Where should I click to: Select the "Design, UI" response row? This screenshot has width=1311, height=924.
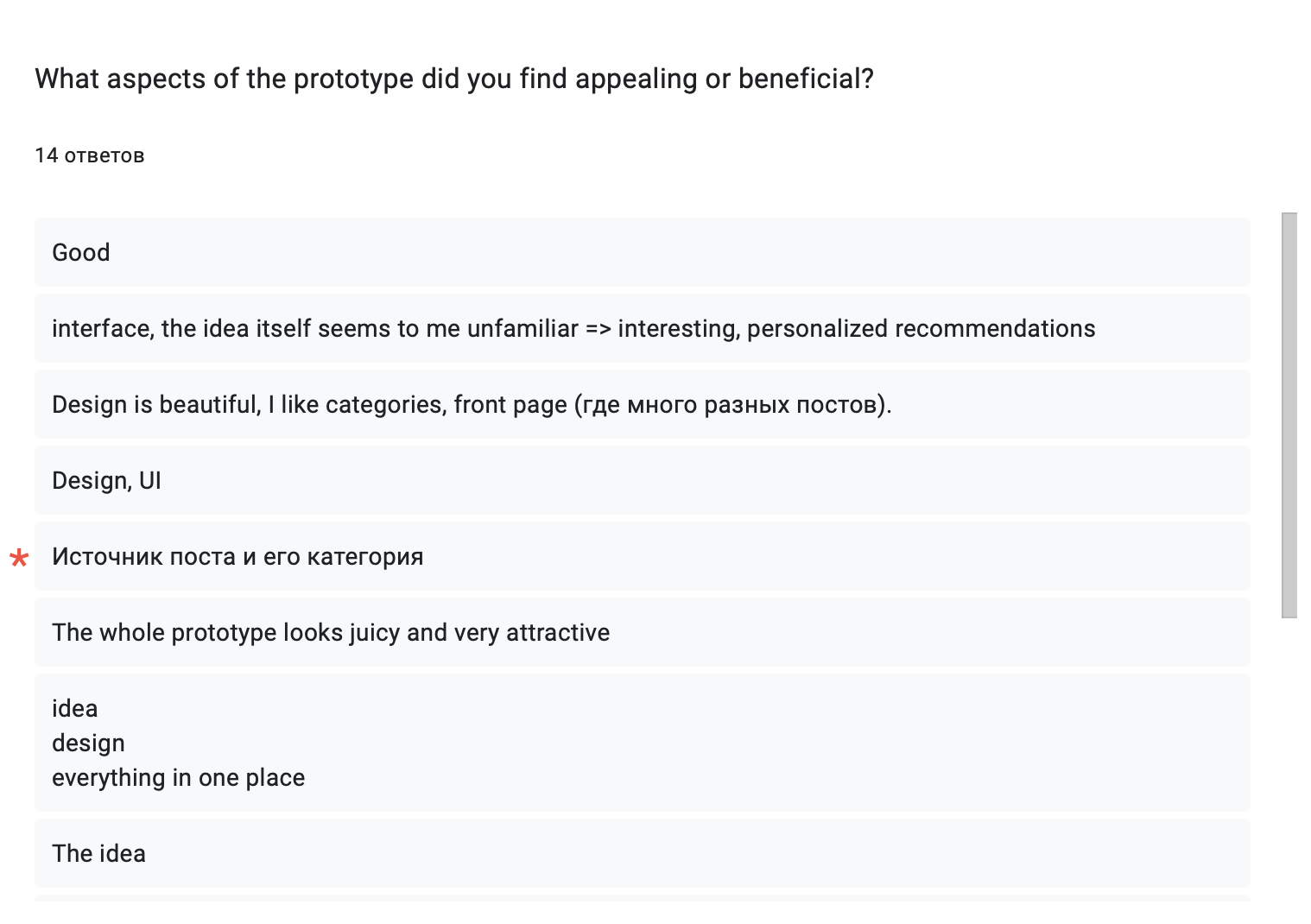[642, 480]
